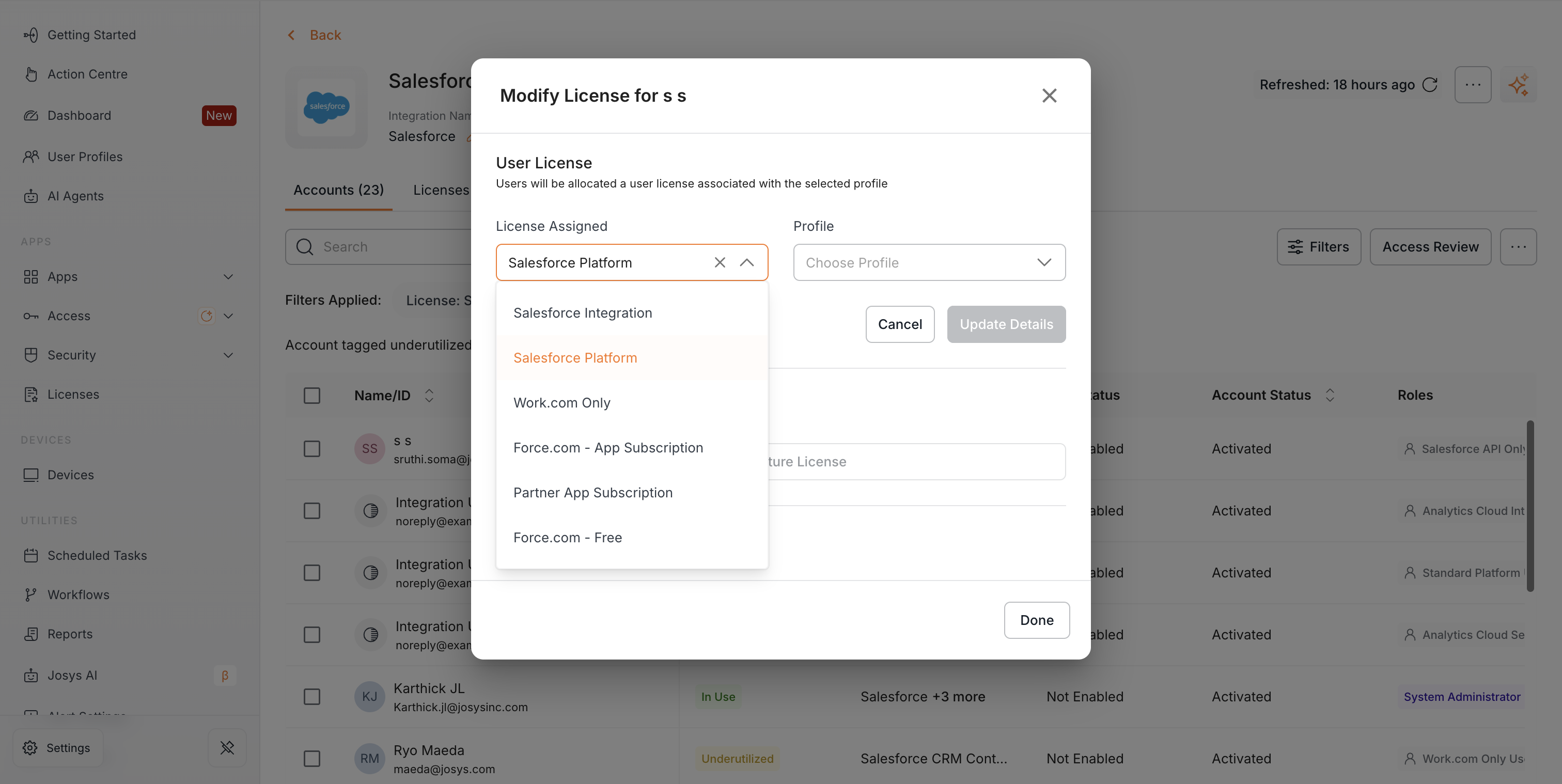Viewport: 1562px width, 784px height.
Task: Open Scheduled Tasks
Action: pyautogui.click(x=97, y=555)
